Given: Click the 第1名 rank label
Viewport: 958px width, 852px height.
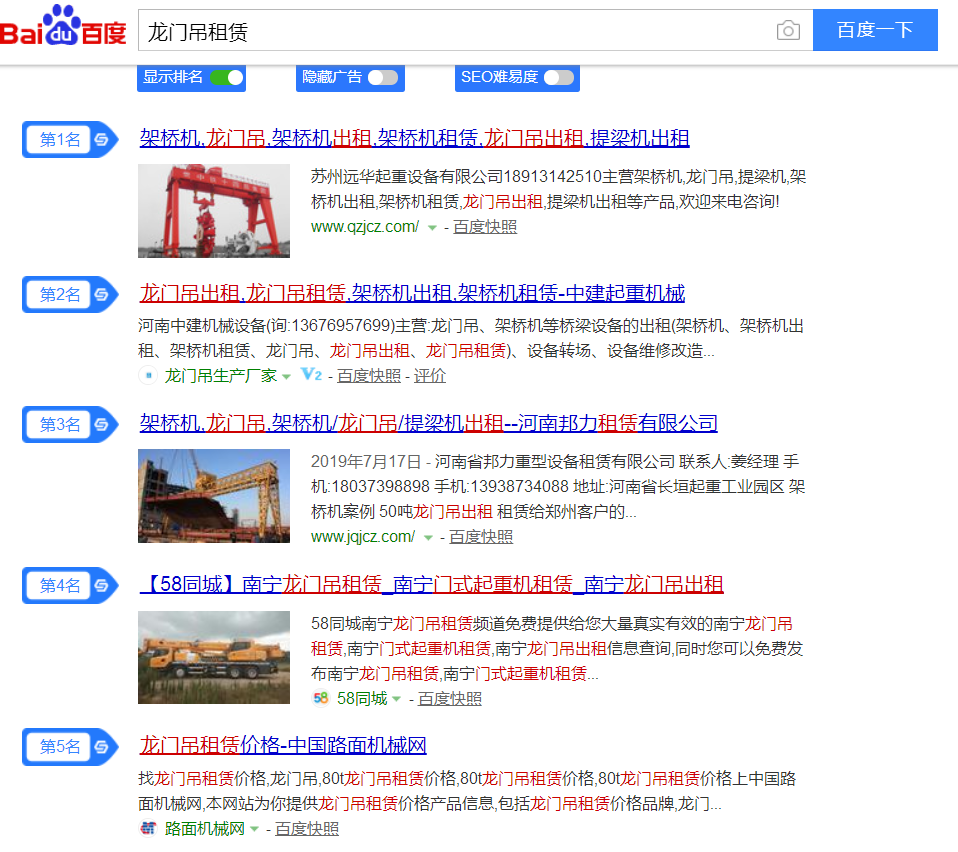Looking at the screenshot, I should [59, 139].
